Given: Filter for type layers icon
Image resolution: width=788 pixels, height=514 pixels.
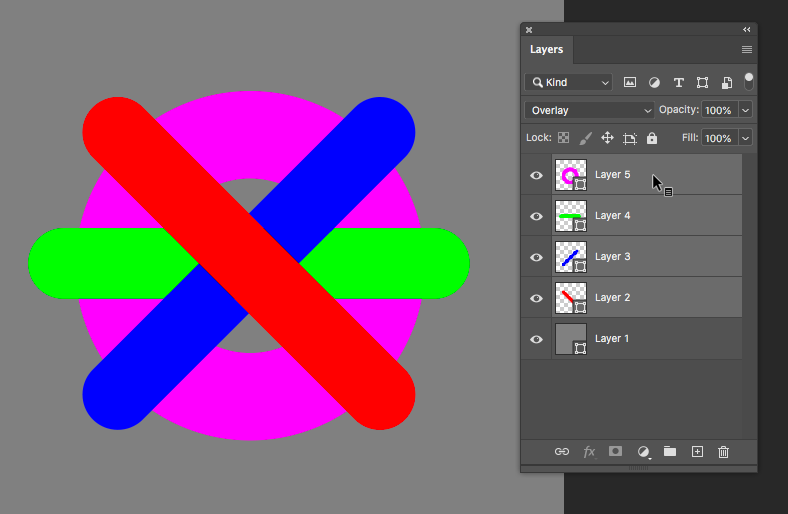Looking at the screenshot, I should coord(678,82).
